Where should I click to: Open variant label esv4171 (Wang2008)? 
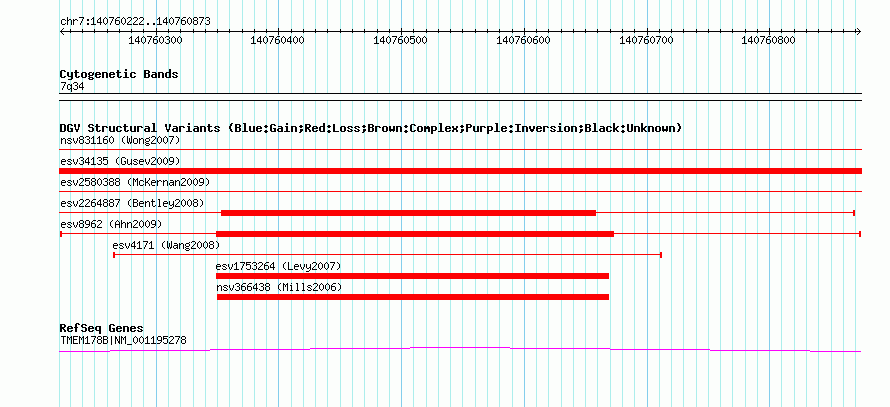[x=166, y=245]
